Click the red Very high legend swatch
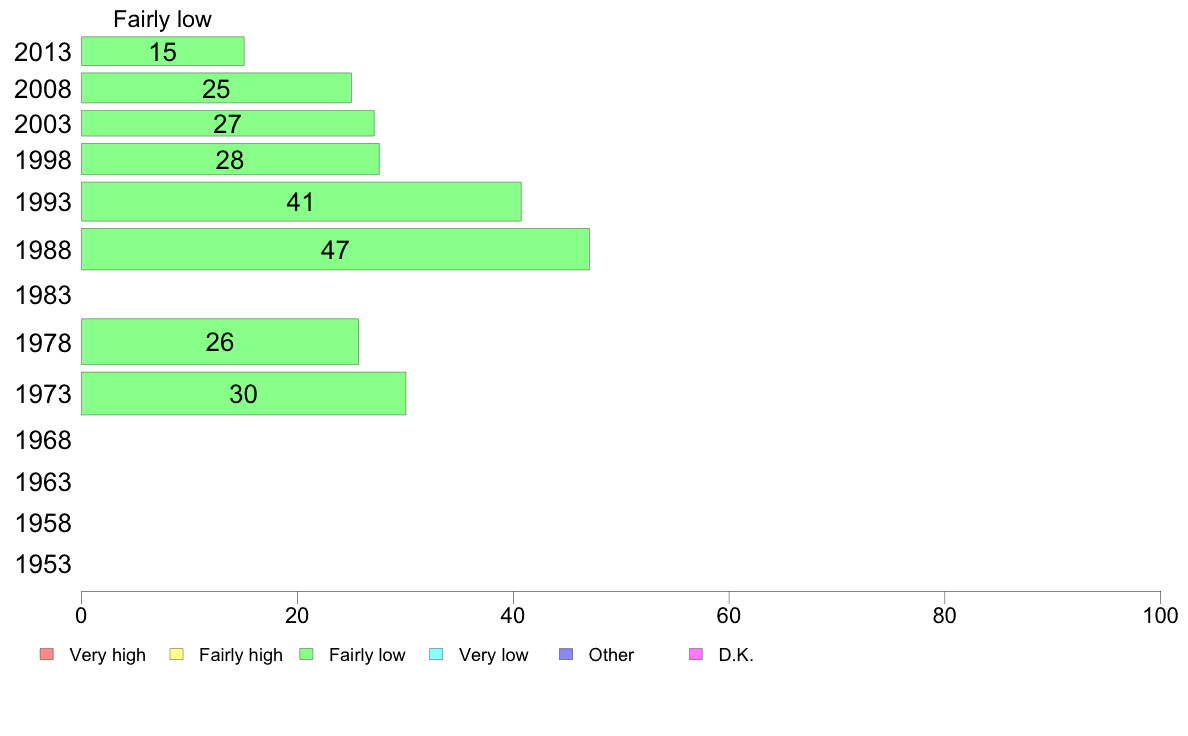Image resolution: width=1188 pixels, height=736 pixels. pos(47,654)
